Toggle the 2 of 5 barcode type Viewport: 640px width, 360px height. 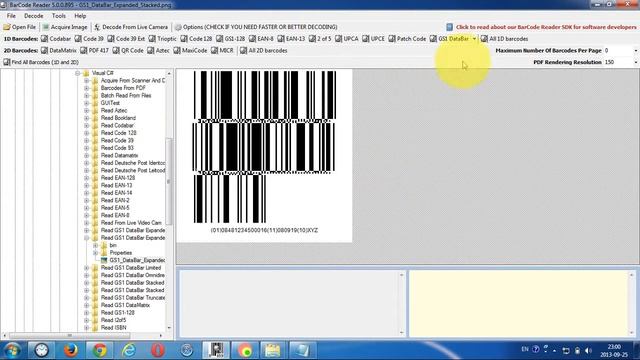tap(320, 39)
